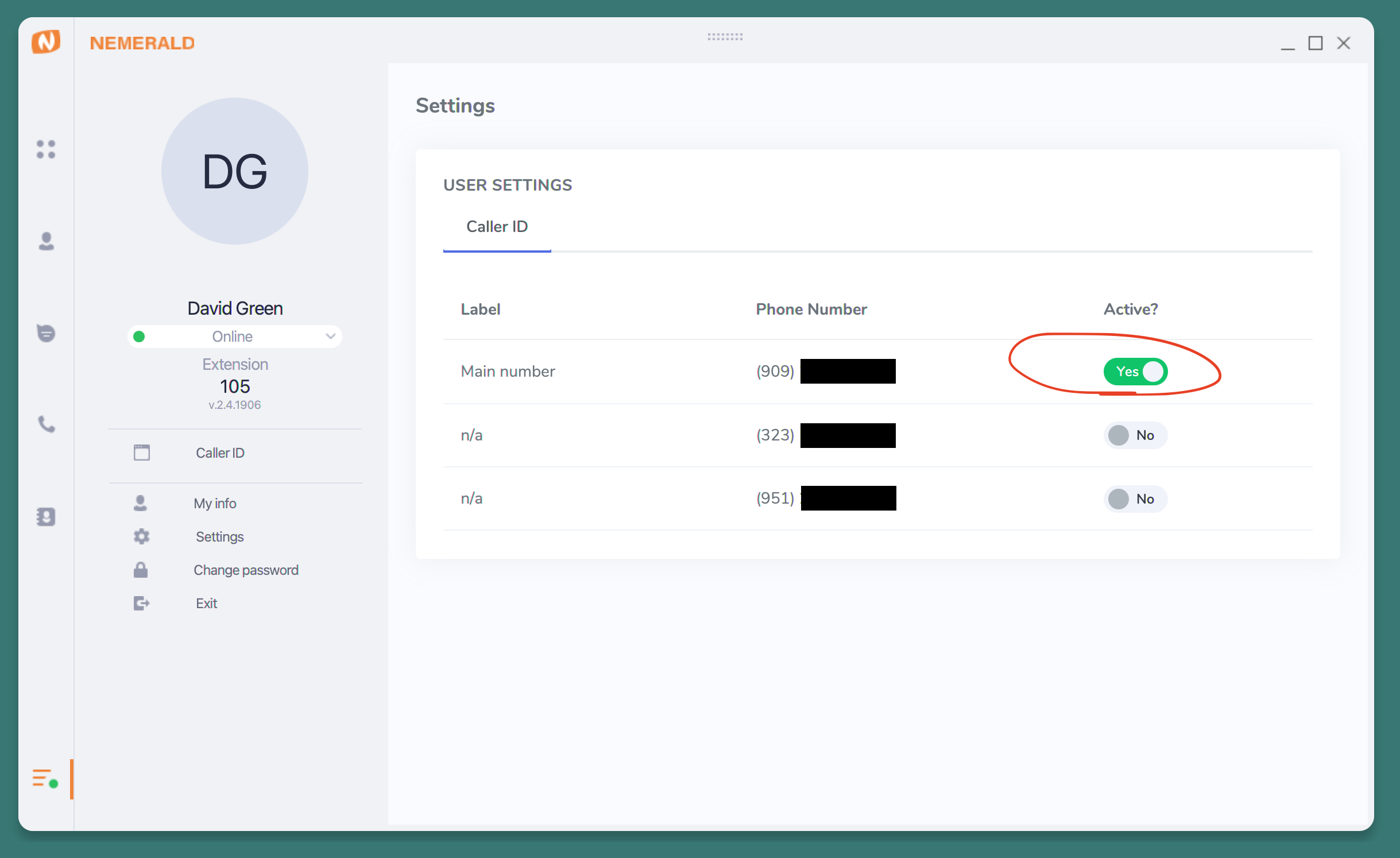Image resolution: width=1400 pixels, height=858 pixels.
Task: Open My info menu item
Action: pos(215,504)
